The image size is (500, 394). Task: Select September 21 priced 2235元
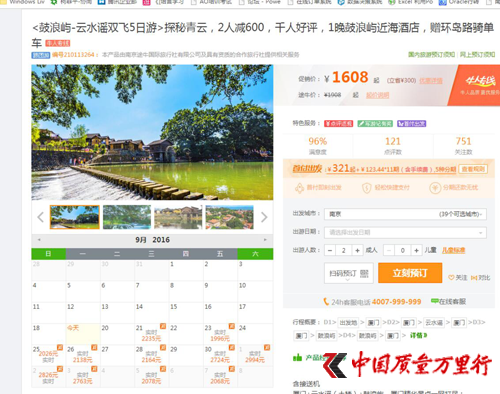[151, 334]
